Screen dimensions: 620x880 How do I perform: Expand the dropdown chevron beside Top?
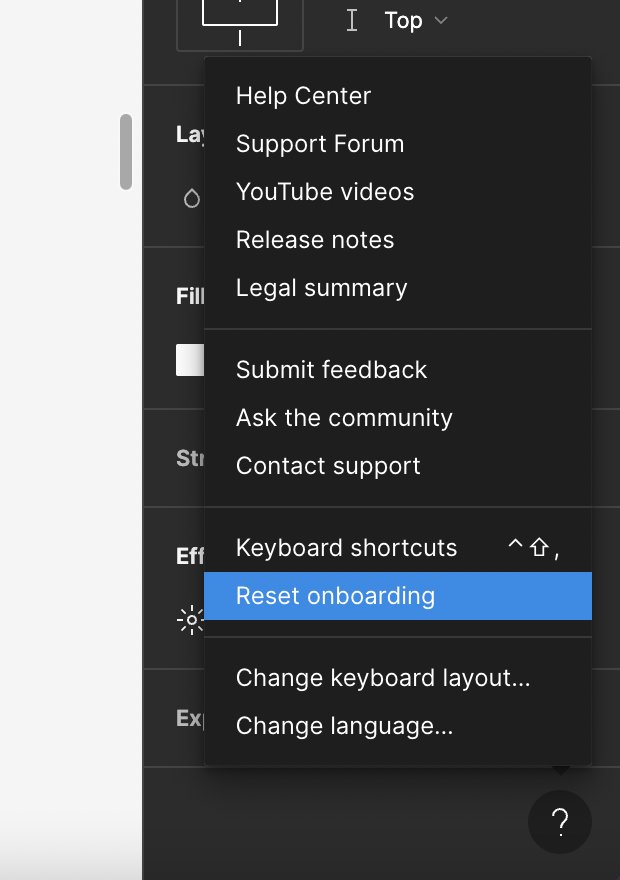441,21
